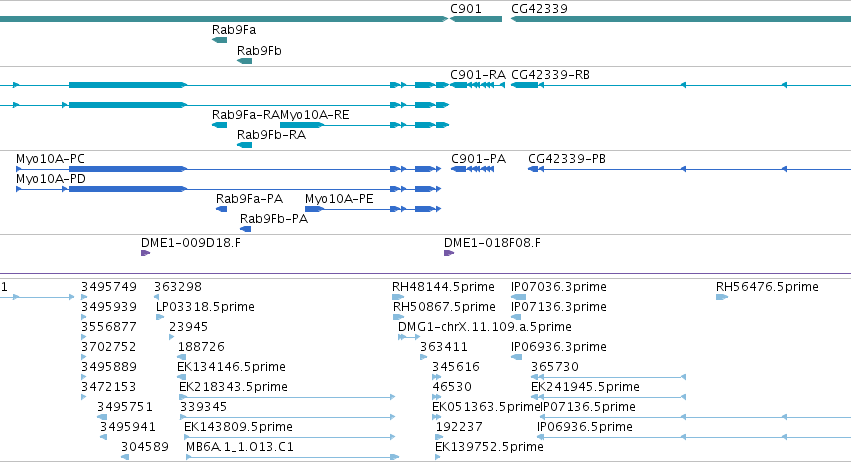Select EST 46530

tap(452, 388)
